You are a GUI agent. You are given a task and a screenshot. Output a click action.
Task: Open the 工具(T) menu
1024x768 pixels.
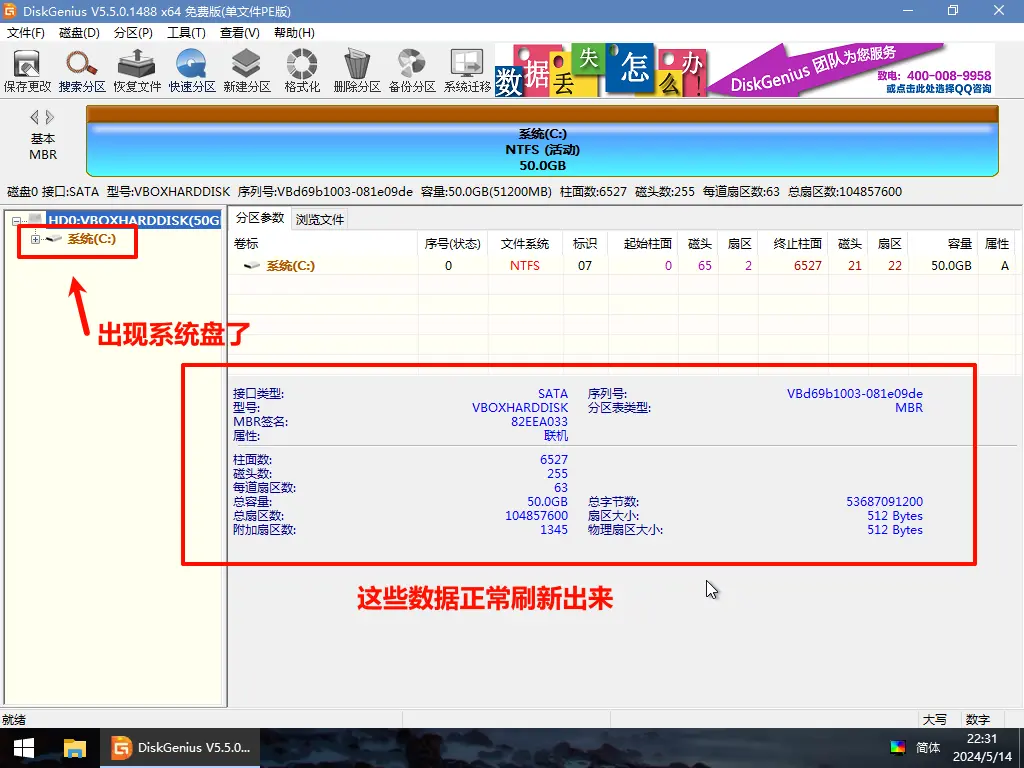pos(186,33)
